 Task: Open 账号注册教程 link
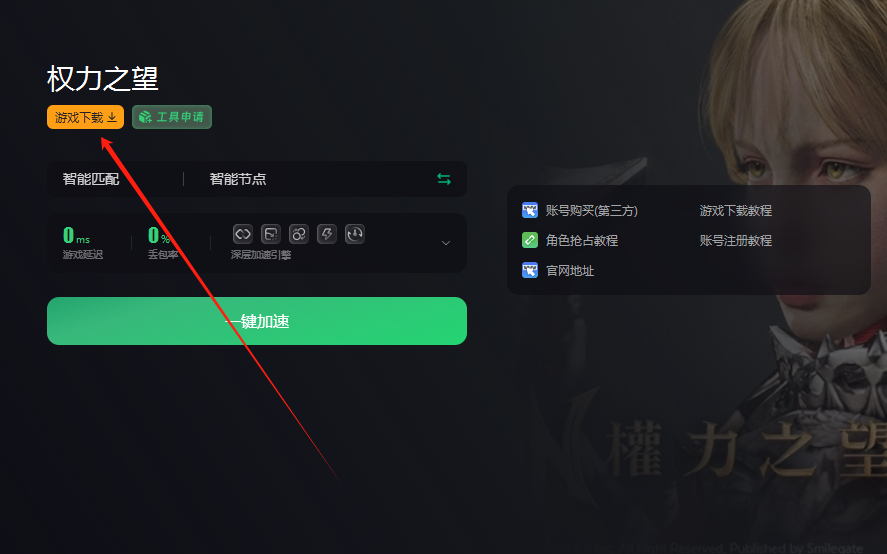pos(735,241)
